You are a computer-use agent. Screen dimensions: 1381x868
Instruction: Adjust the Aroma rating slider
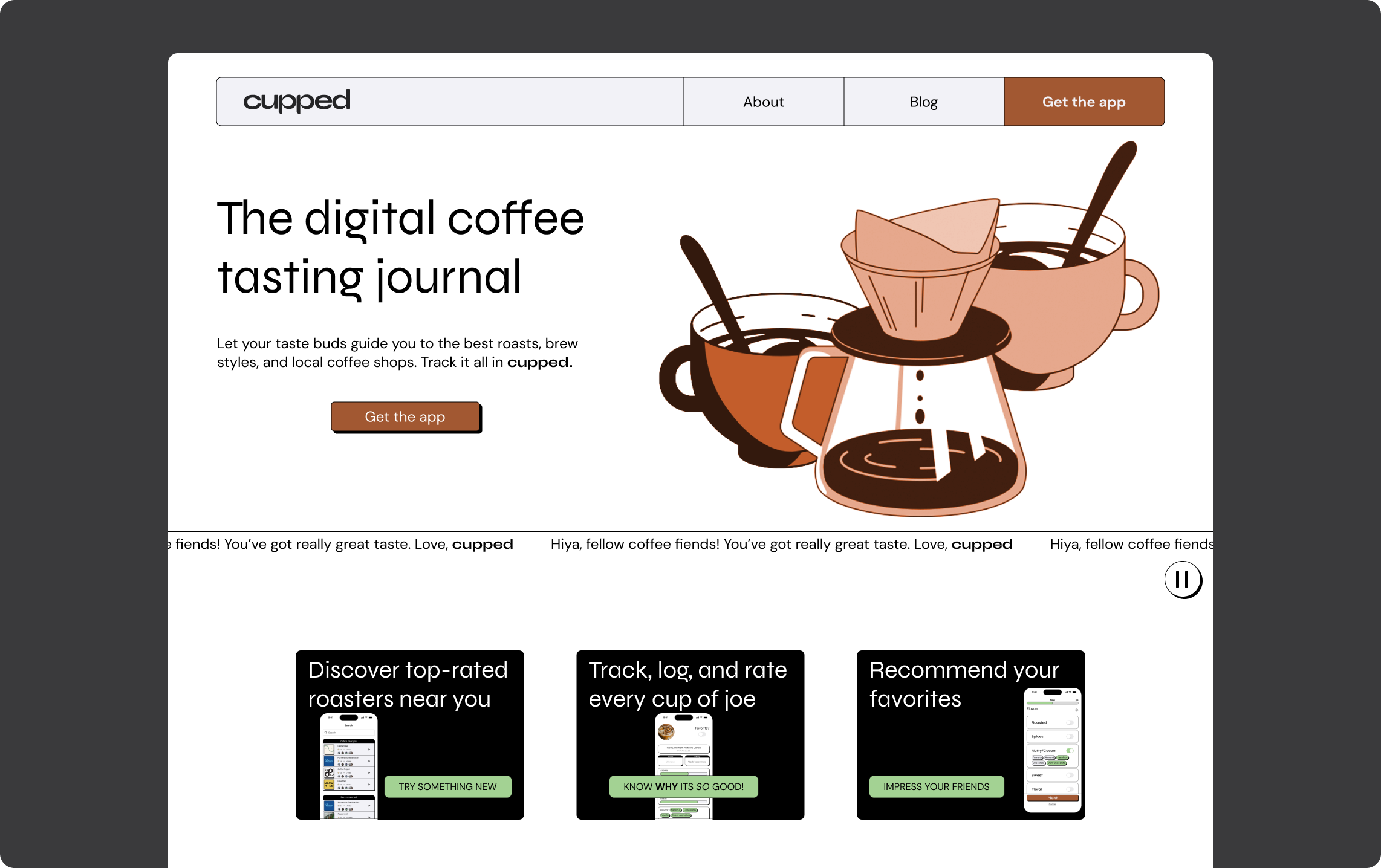(x=683, y=774)
